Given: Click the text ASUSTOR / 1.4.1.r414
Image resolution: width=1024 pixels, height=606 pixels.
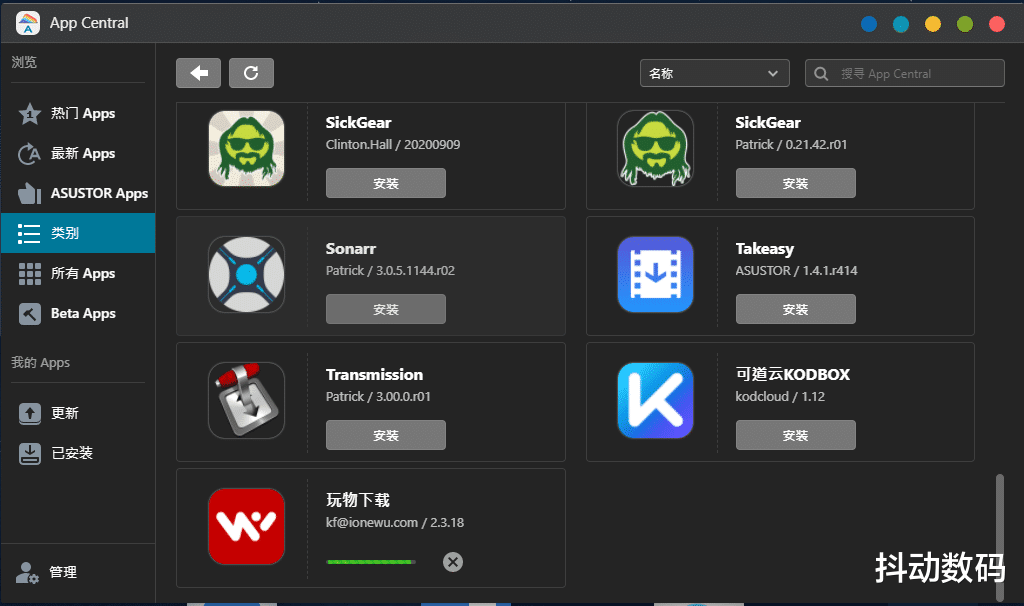Looking at the screenshot, I should coord(796,270).
